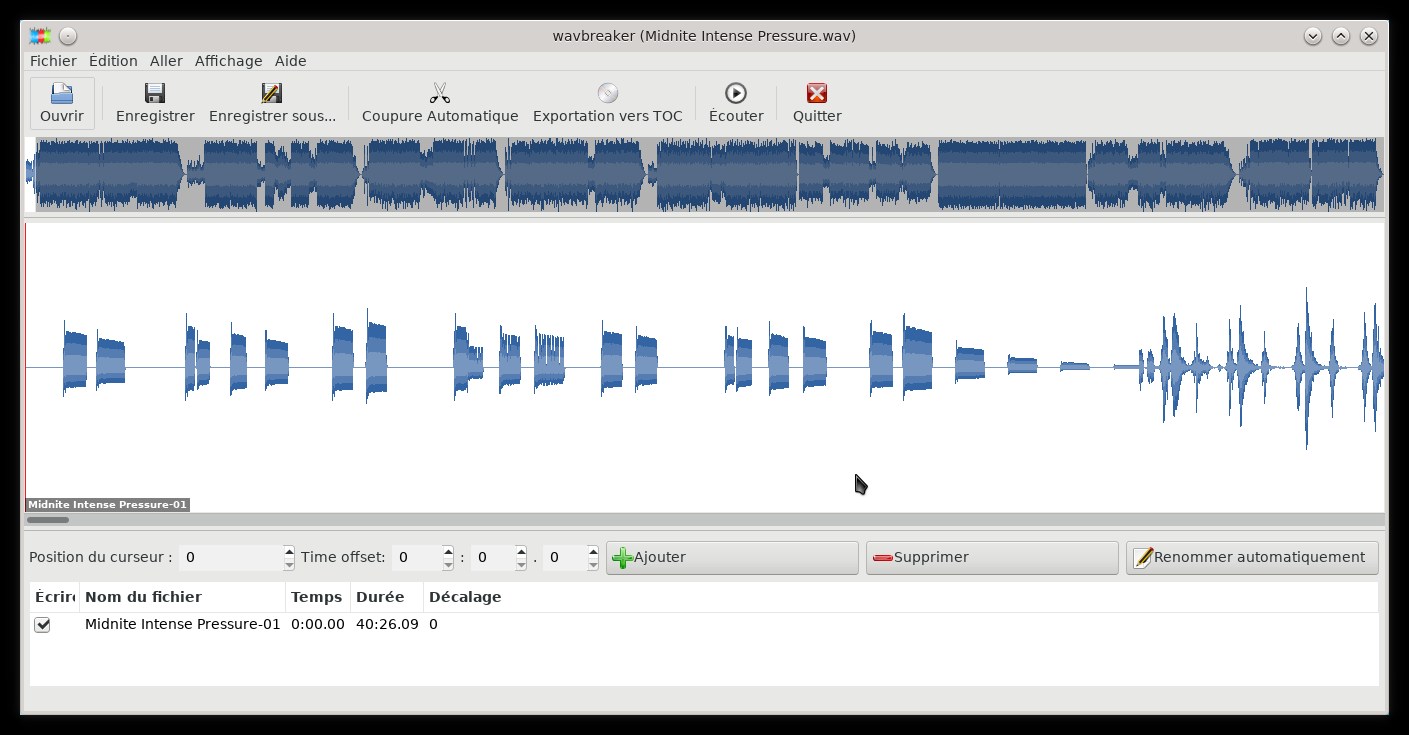Decrease the Position du curseur value

click(x=289, y=564)
